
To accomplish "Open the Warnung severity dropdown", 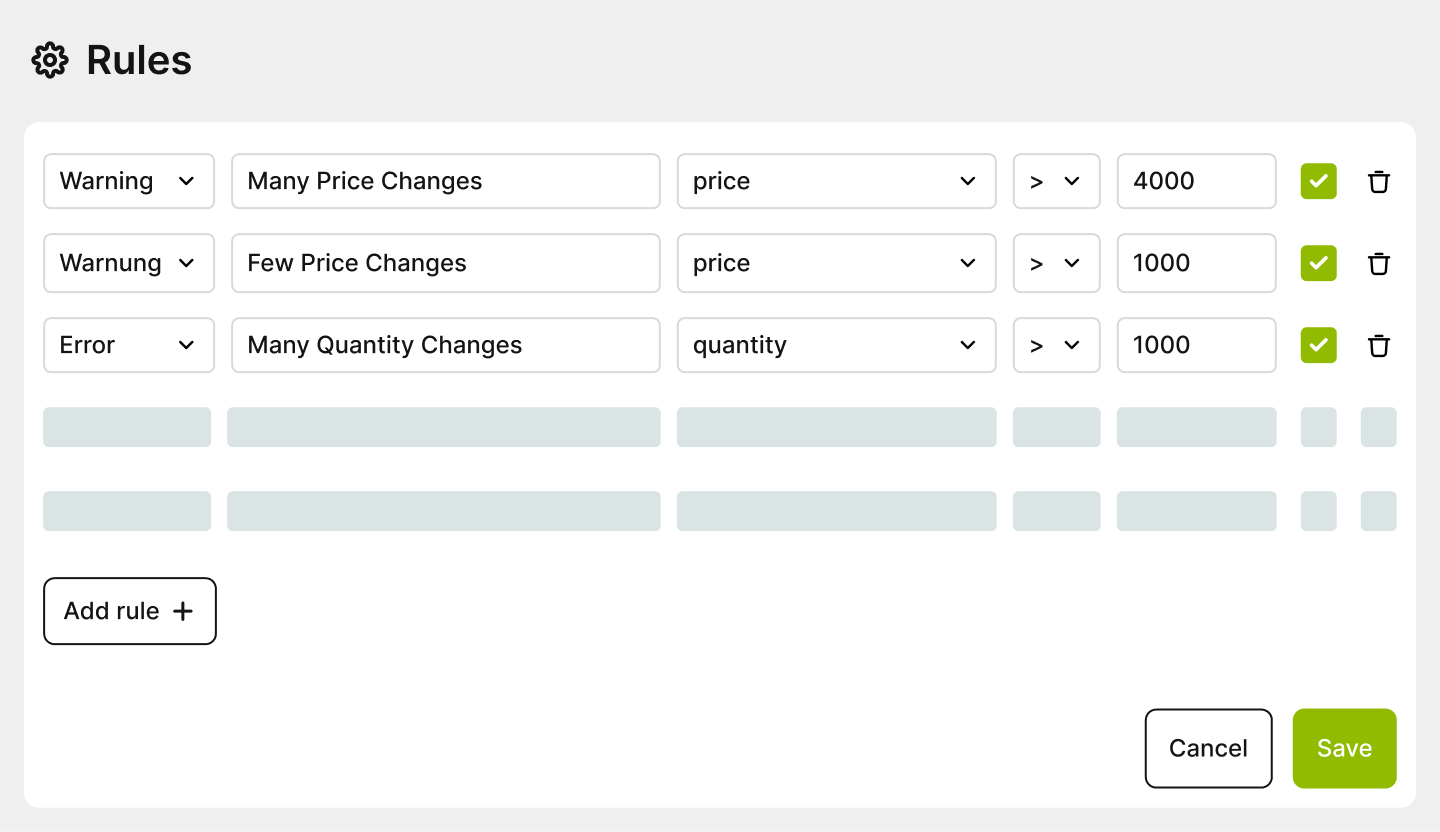I will point(128,263).
